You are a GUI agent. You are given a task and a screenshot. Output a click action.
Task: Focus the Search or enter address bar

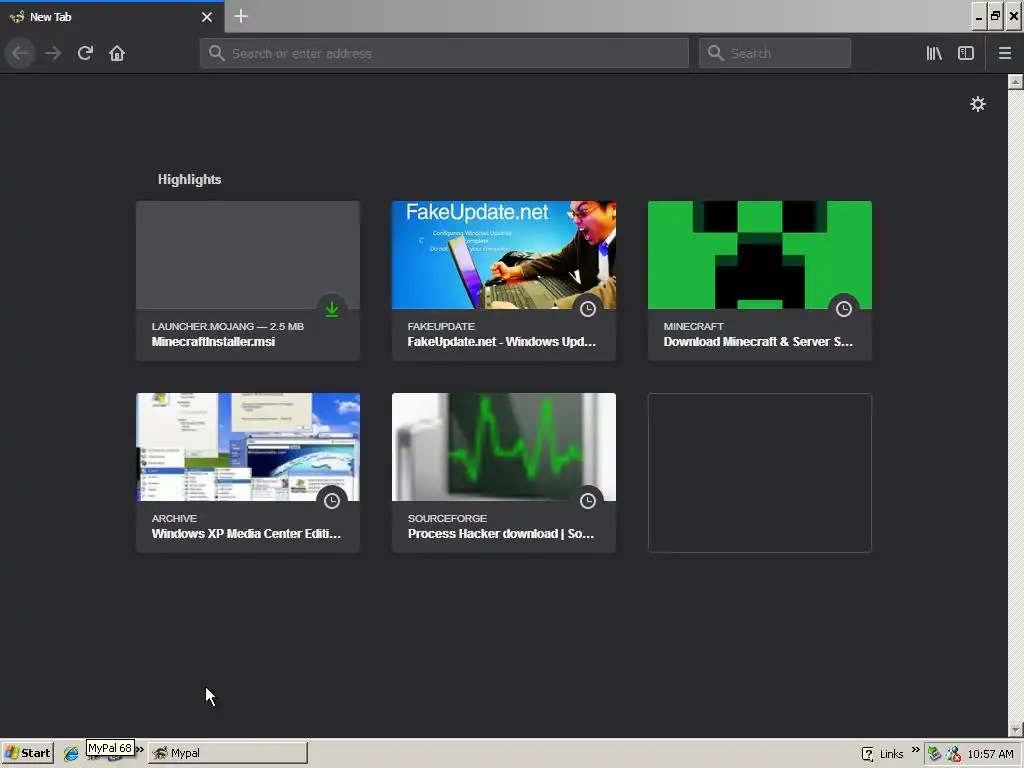click(444, 53)
